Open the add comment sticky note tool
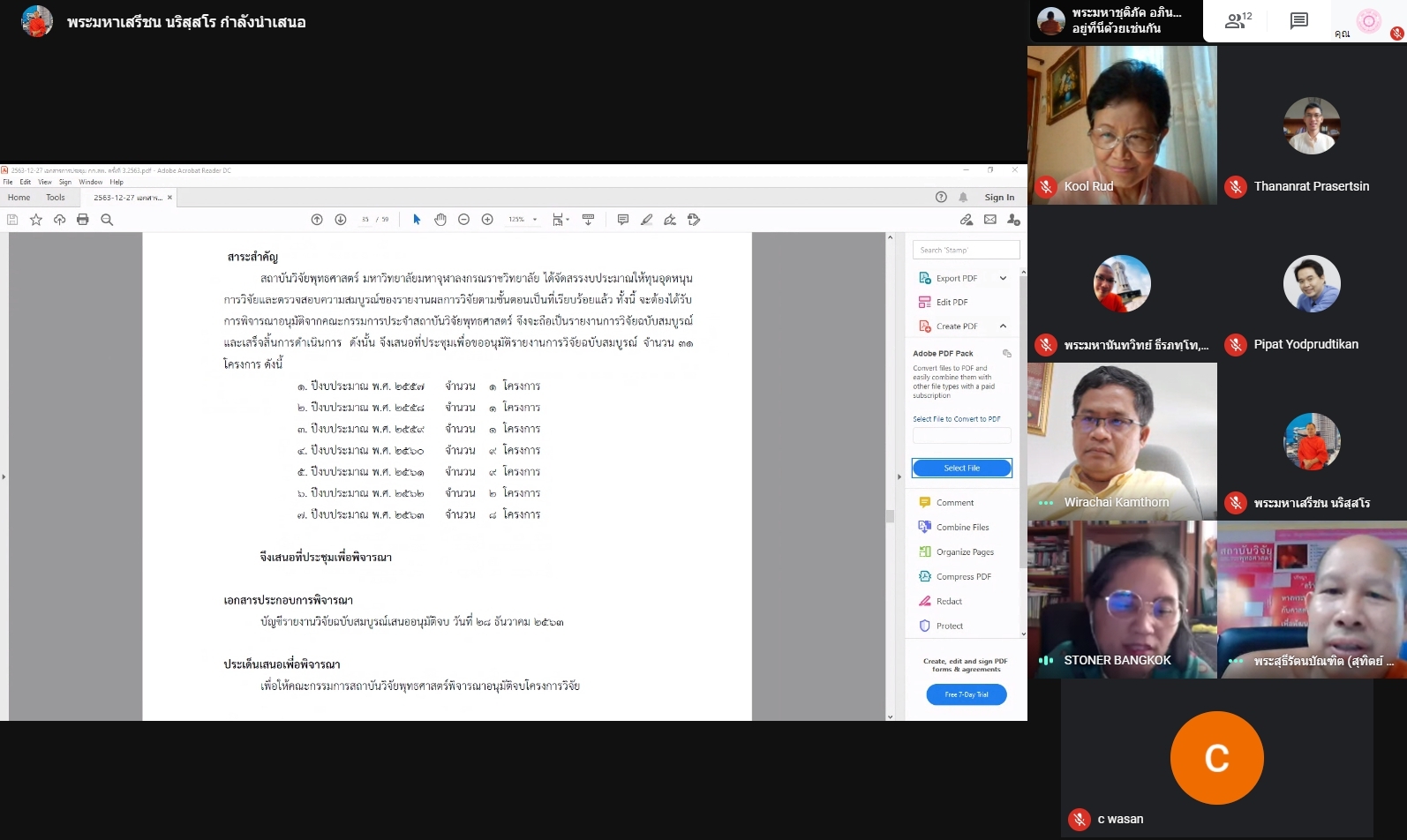This screenshot has width=1407, height=840. (x=623, y=220)
